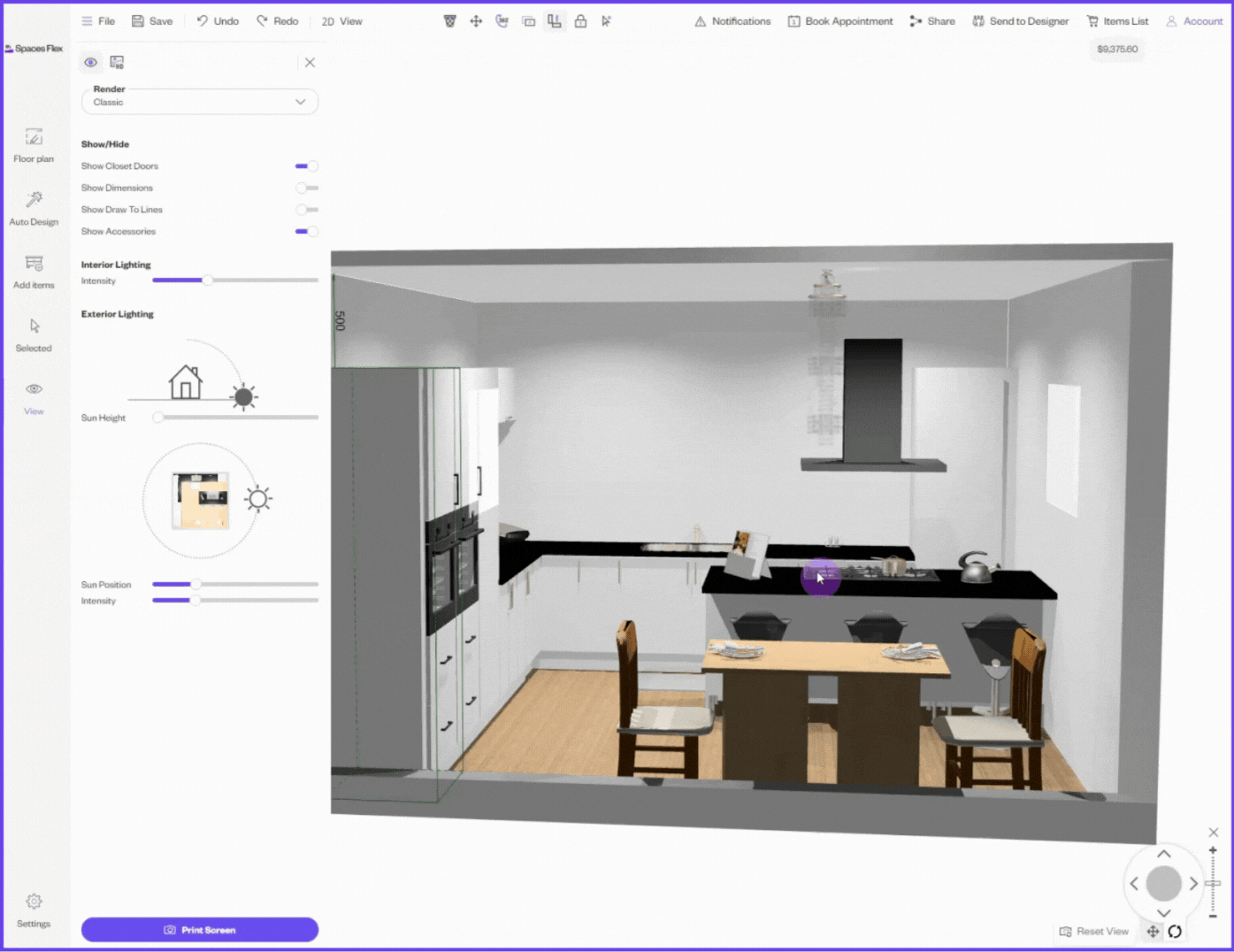The width and height of the screenshot is (1234, 952).
Task: Click the navigation pad down arrow
Action: tap(1164, 912)
